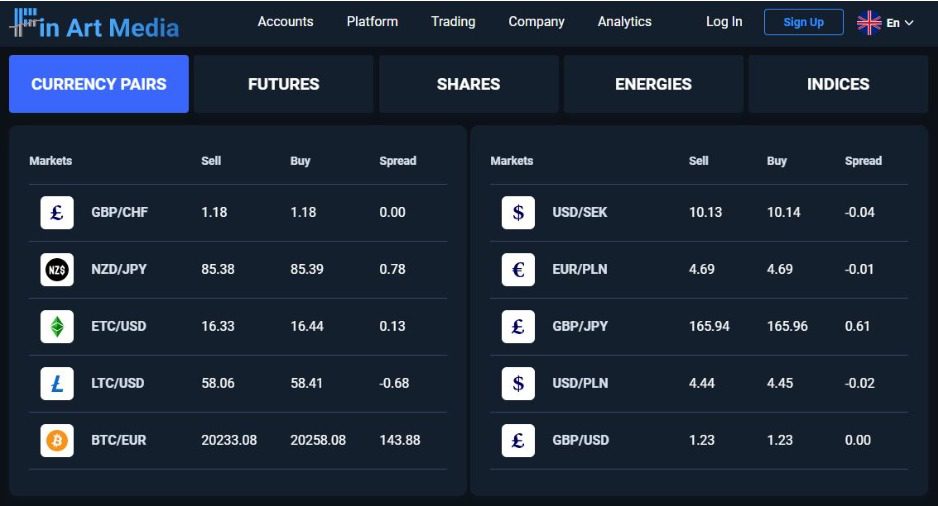938x506 pixels.
Task: Select the Energies tab
Action: 653,84
